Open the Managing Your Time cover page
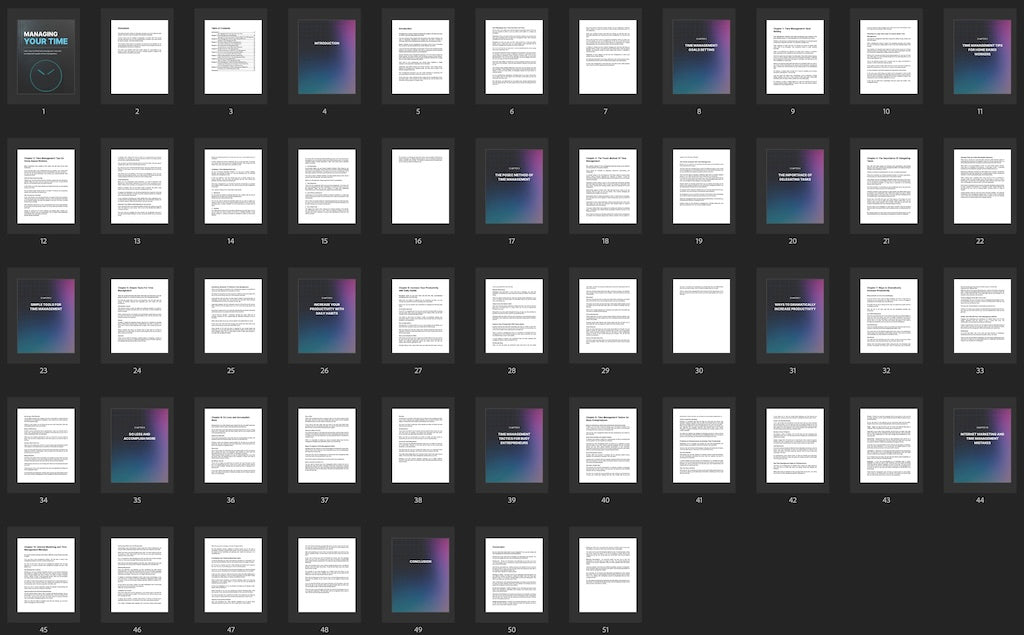 pyautogui.click(x=45, y=58)
